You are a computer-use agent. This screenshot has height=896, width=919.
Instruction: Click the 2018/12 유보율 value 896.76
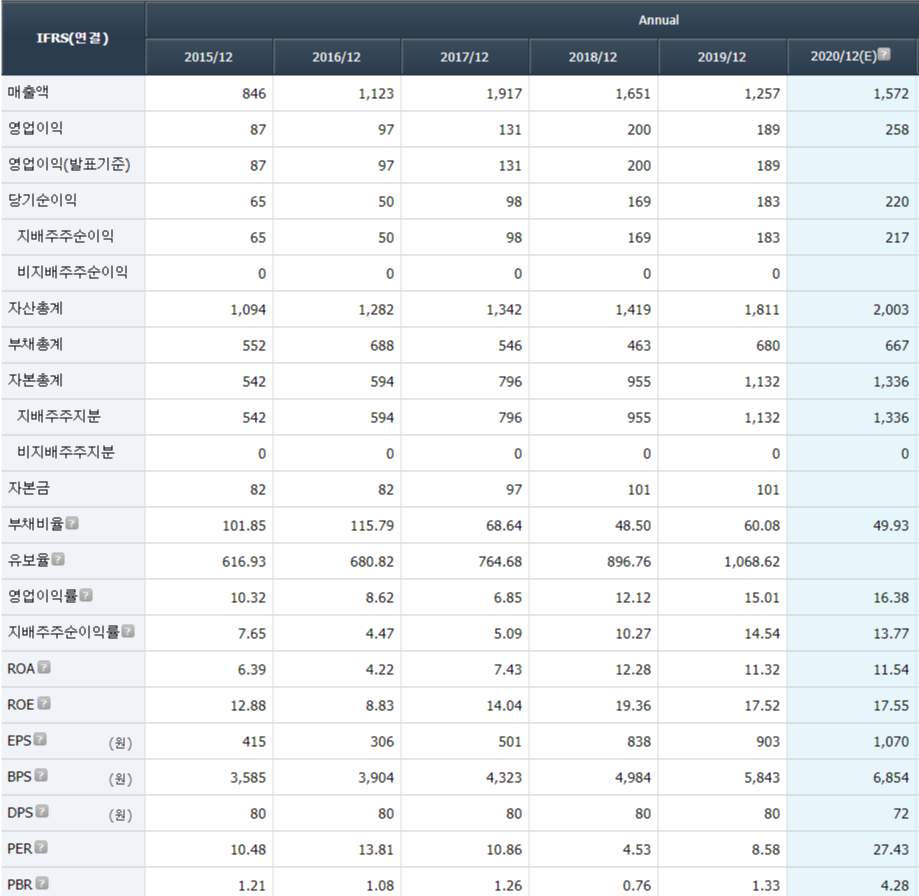(629, 562)
